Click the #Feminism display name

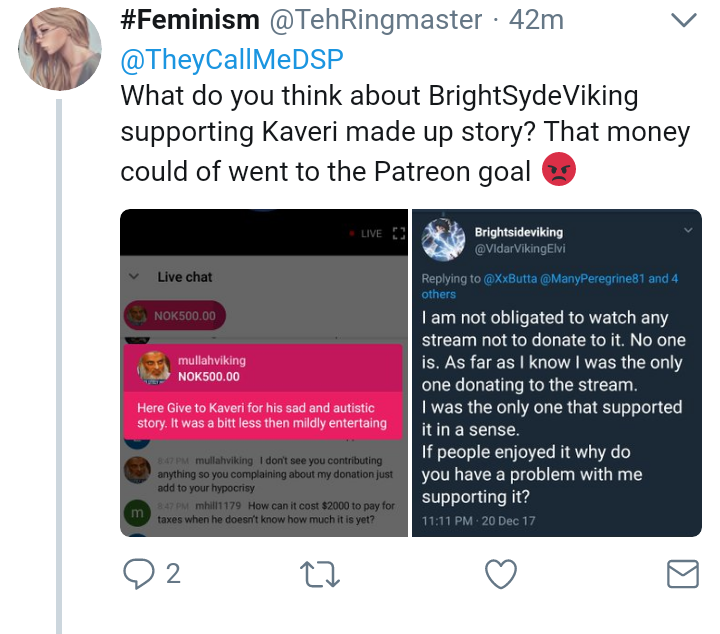(190, 20)
